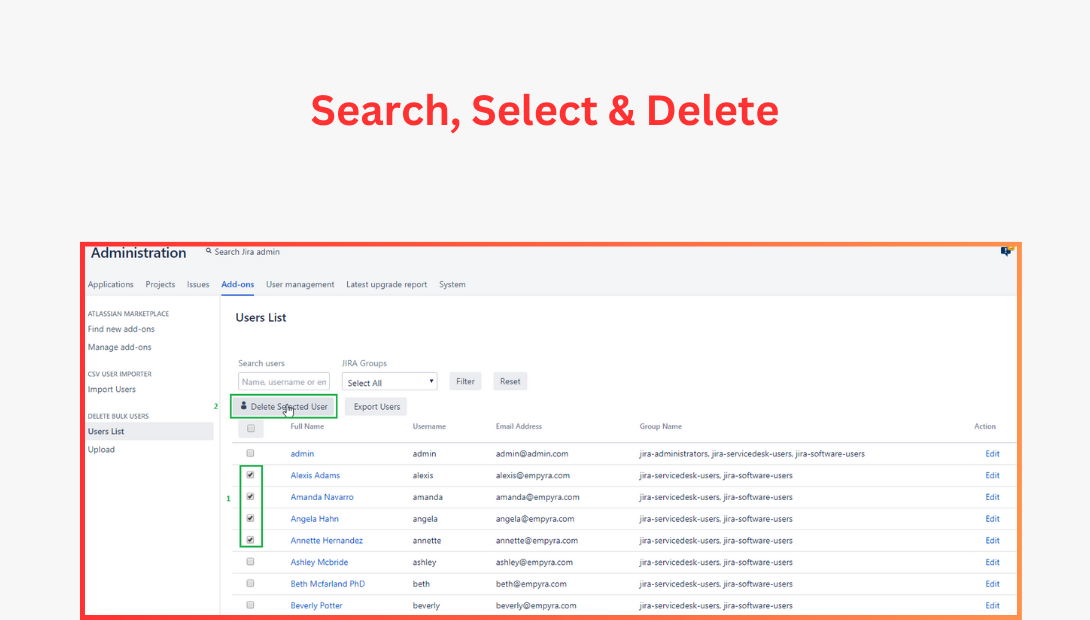The image size is (1090, 620).
Task: Click the Administration heading
Action: pos(138,253)
